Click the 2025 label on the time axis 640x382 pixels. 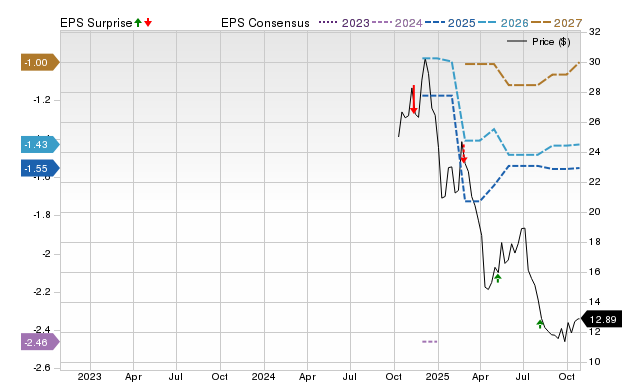click(x=437, y=376)
